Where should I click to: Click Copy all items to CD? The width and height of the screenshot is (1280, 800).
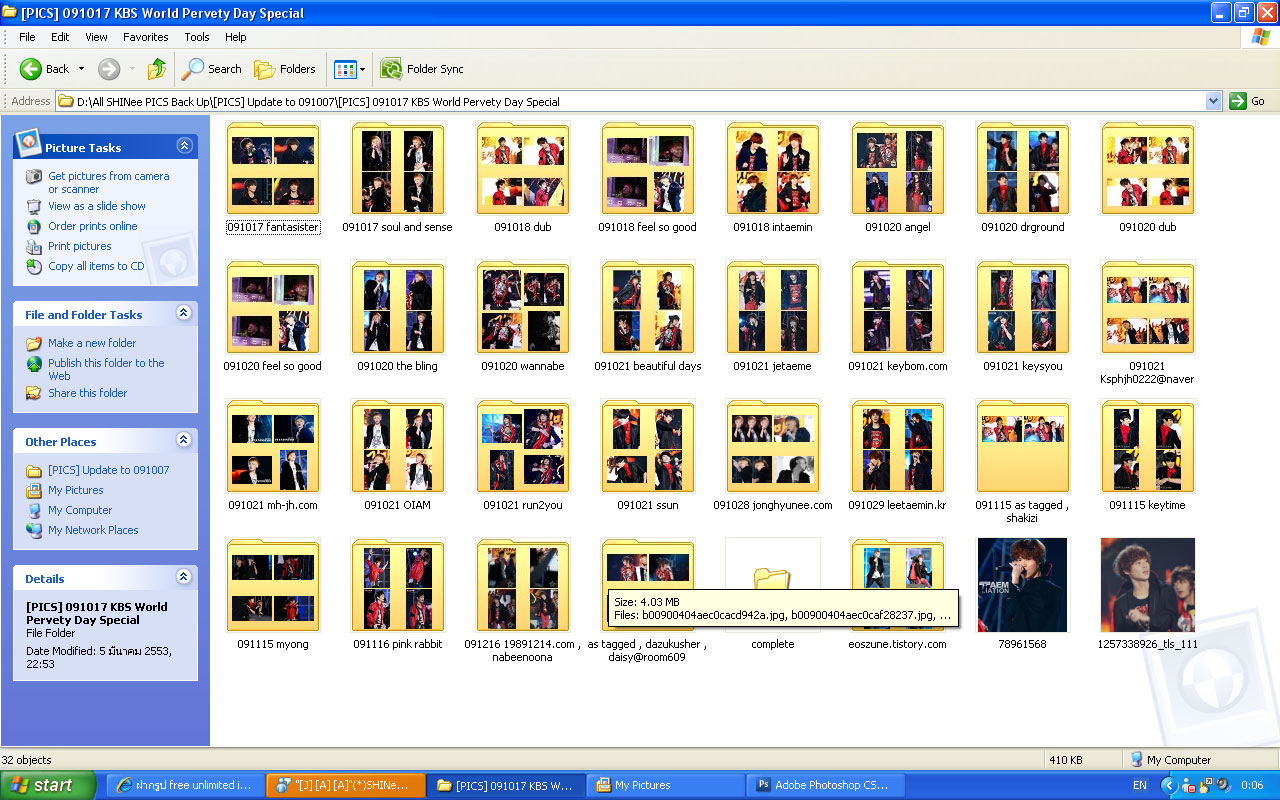[96, 266]
